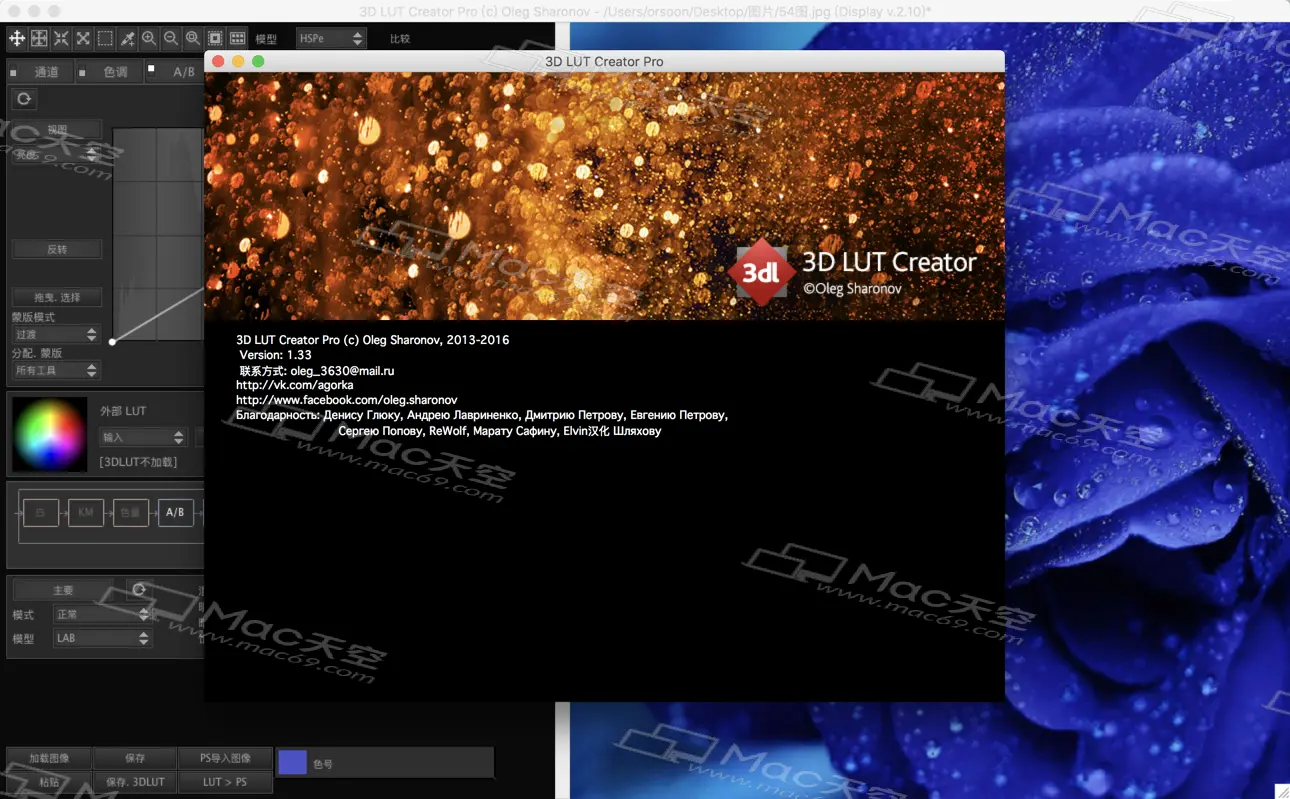This screenshot has width=1290, height=799.
Task: Select the KM node in pipeline diagram
Action: click(86, 512)
